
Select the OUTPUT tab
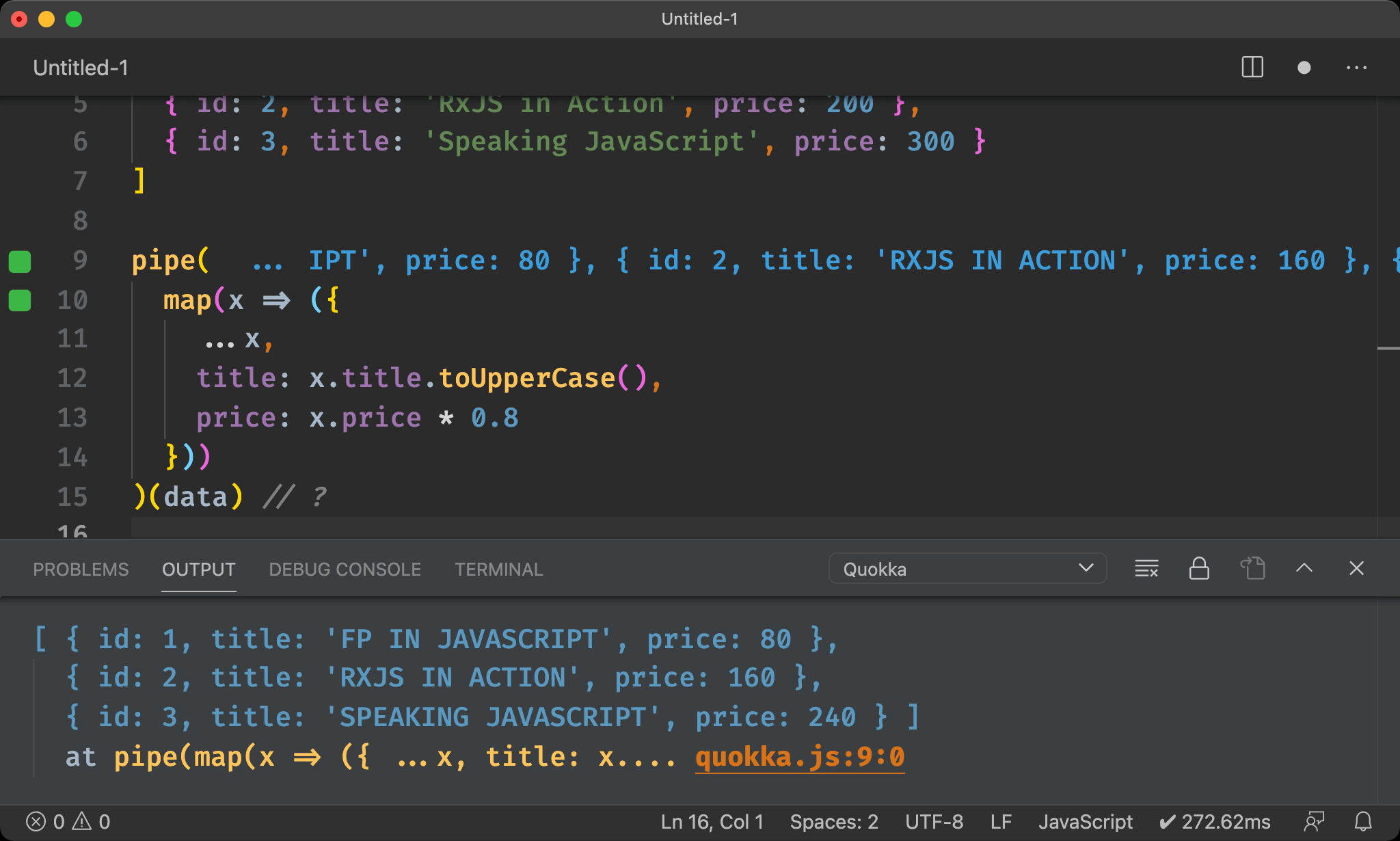199,570
